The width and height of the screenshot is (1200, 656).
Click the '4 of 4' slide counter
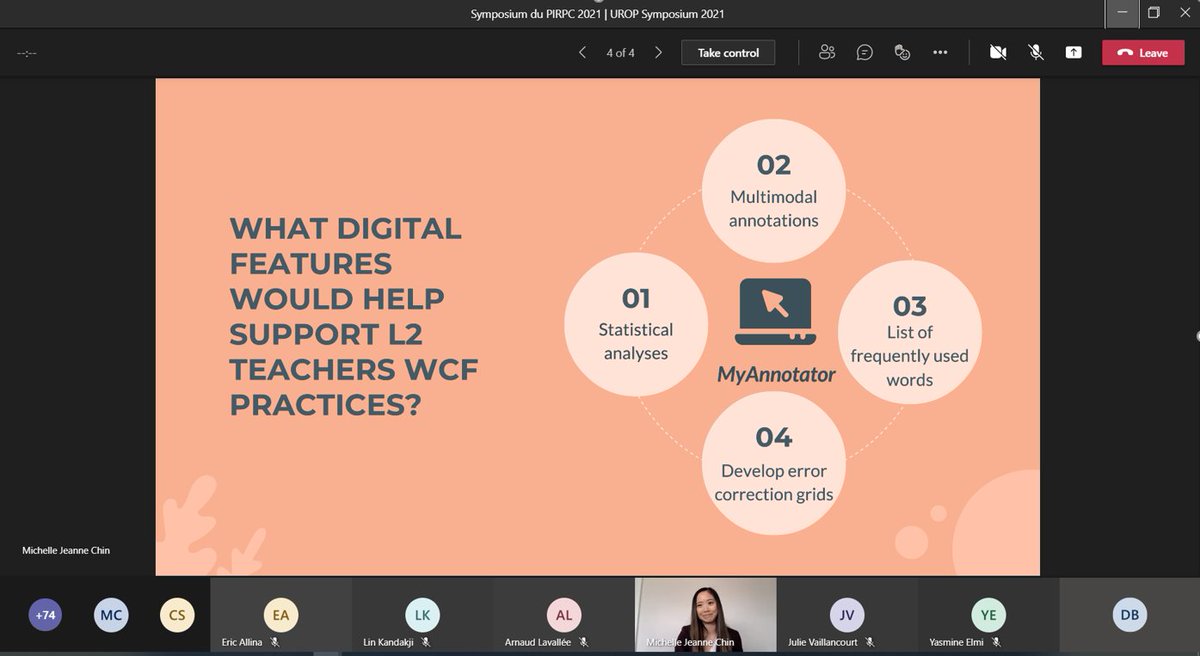tap(620, 53)
